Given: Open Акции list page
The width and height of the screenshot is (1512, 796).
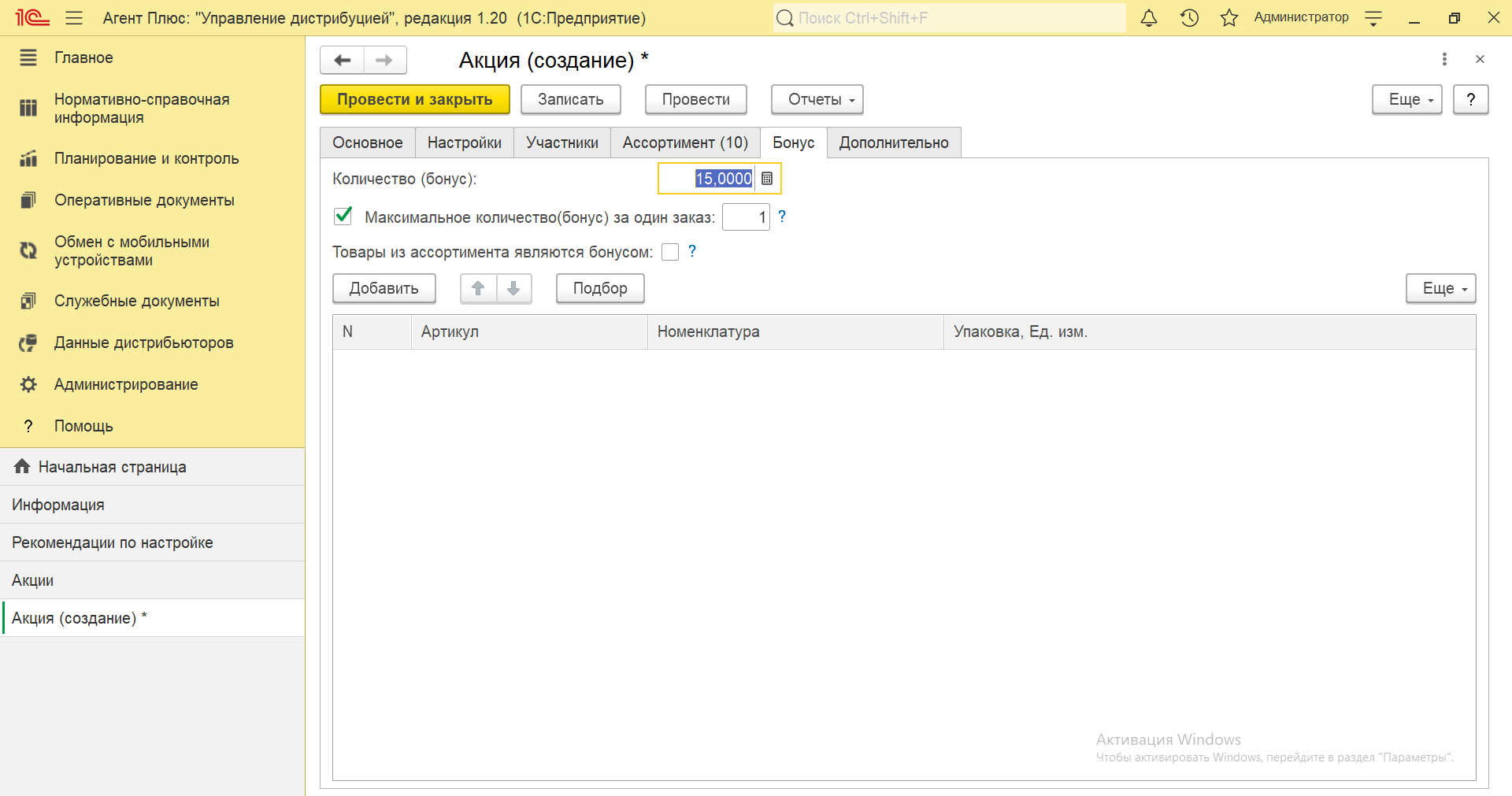Looking at the screenshot, I should coord(152,580).
